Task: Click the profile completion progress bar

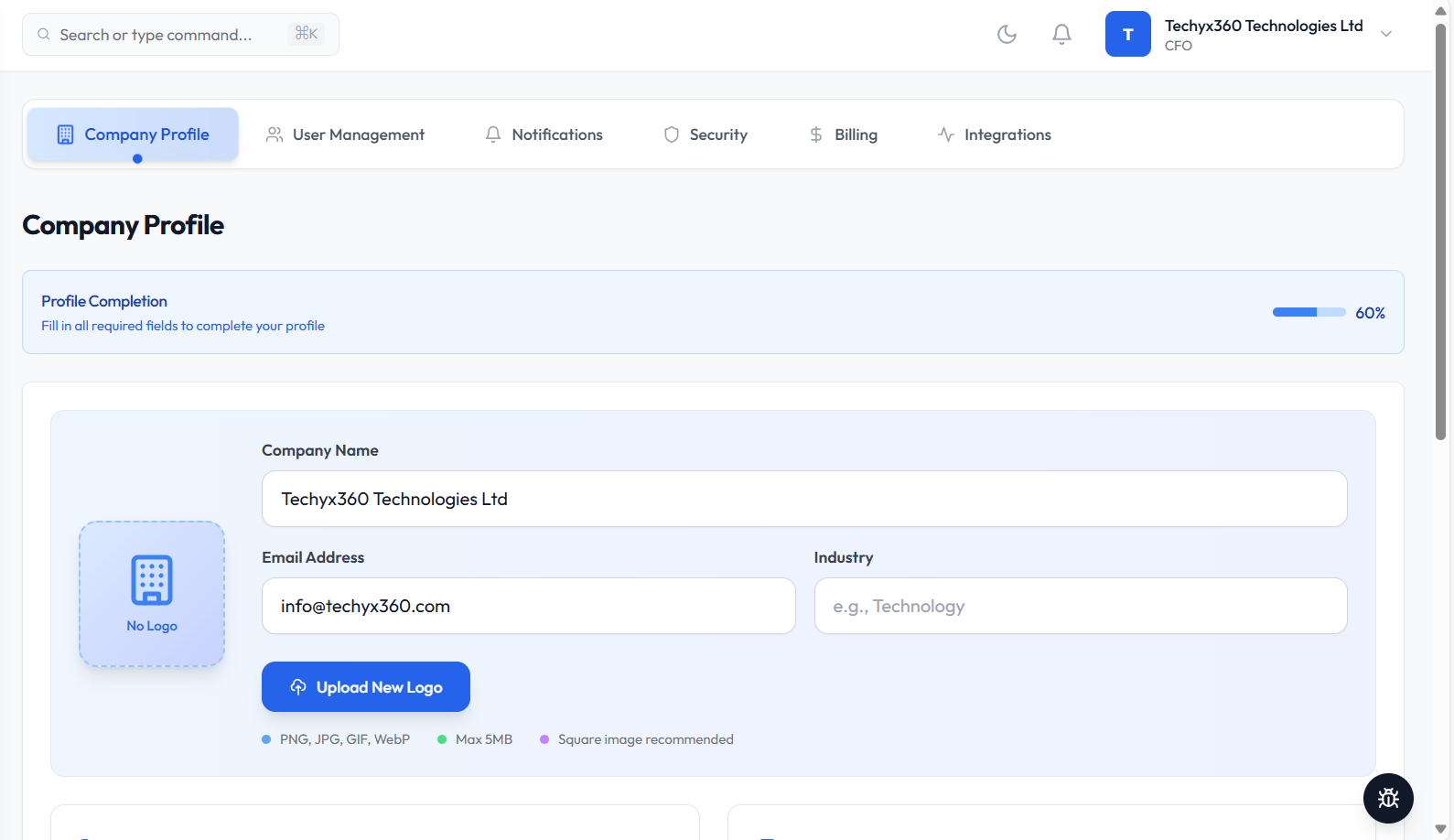Action: pos(1309,313)
